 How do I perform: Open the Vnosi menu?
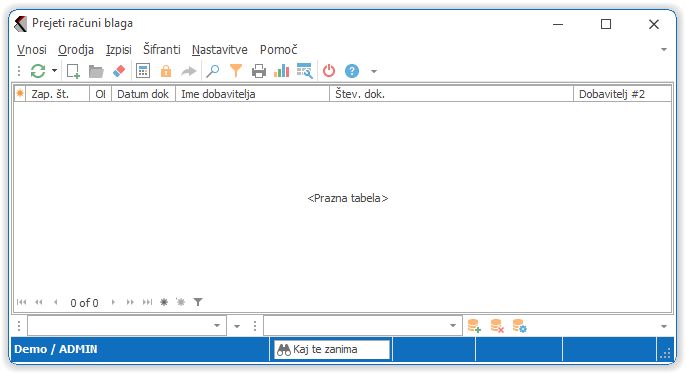tap(32, 50)
